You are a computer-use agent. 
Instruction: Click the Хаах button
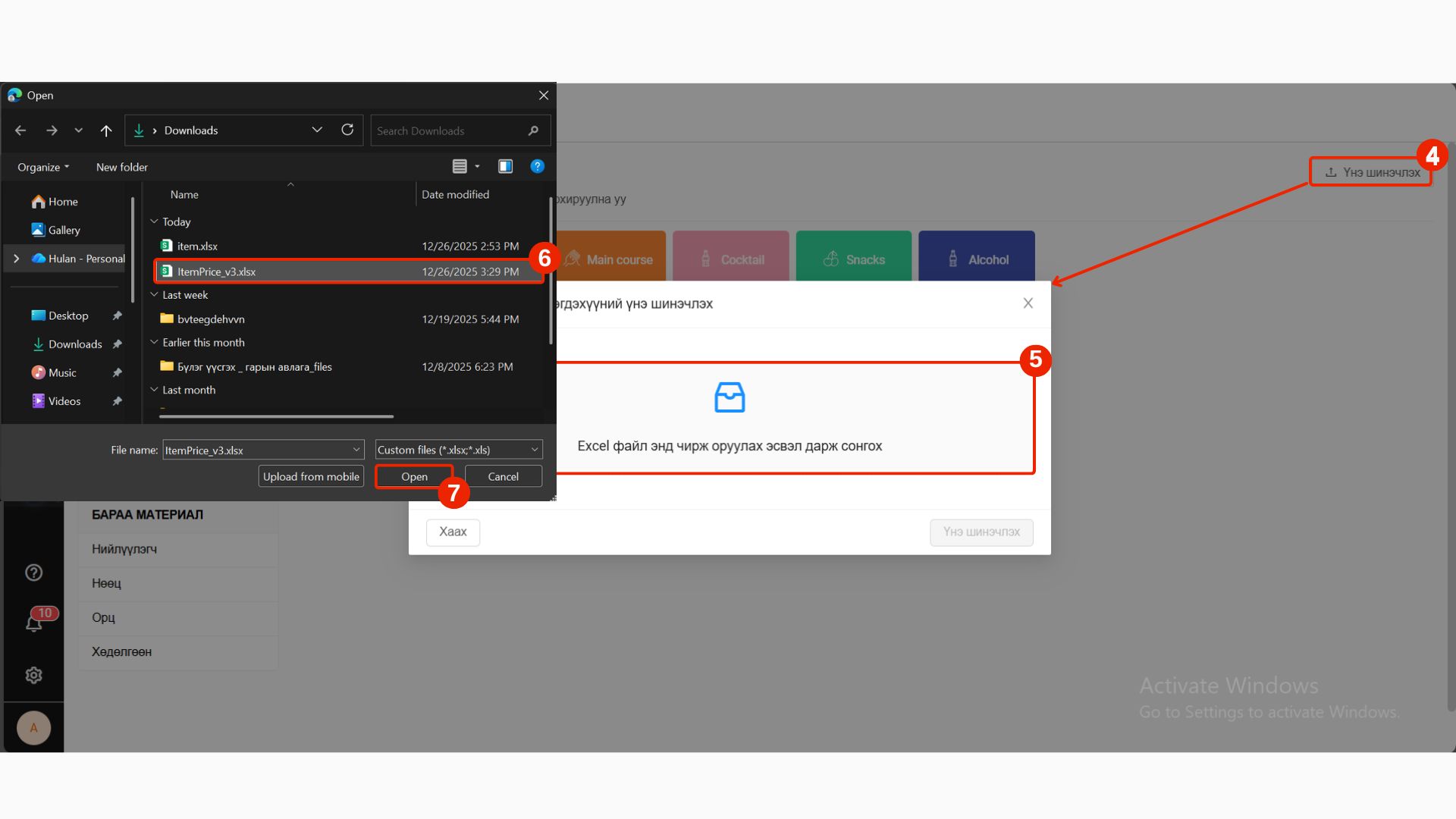[453, 532]
